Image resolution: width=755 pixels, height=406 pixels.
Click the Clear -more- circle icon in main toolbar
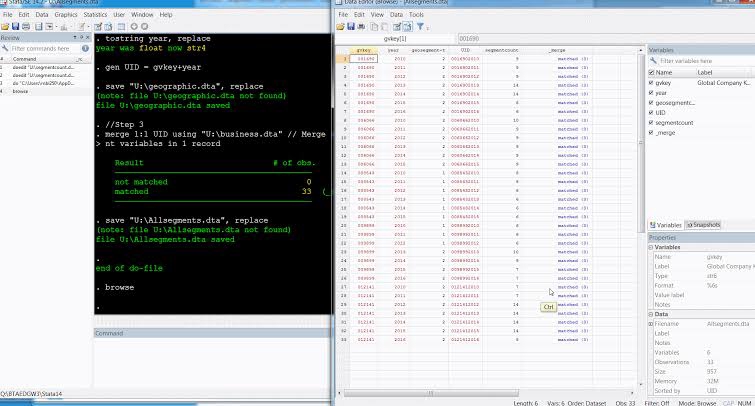coord(134,26)
